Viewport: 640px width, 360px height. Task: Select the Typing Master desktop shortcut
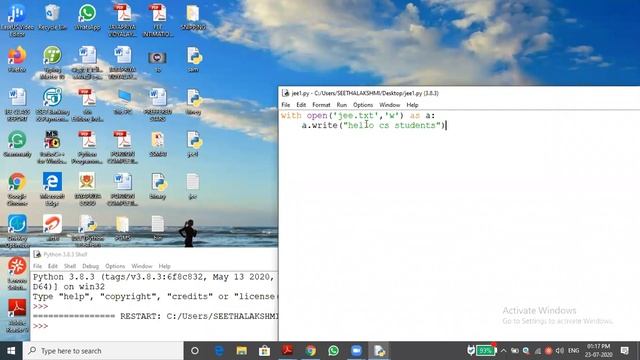(52, 62)
